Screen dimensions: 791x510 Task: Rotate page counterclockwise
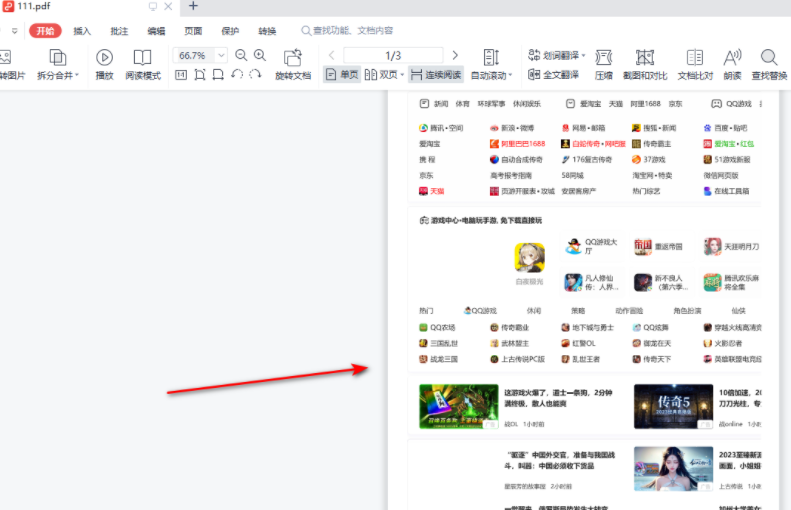[237, 75]
